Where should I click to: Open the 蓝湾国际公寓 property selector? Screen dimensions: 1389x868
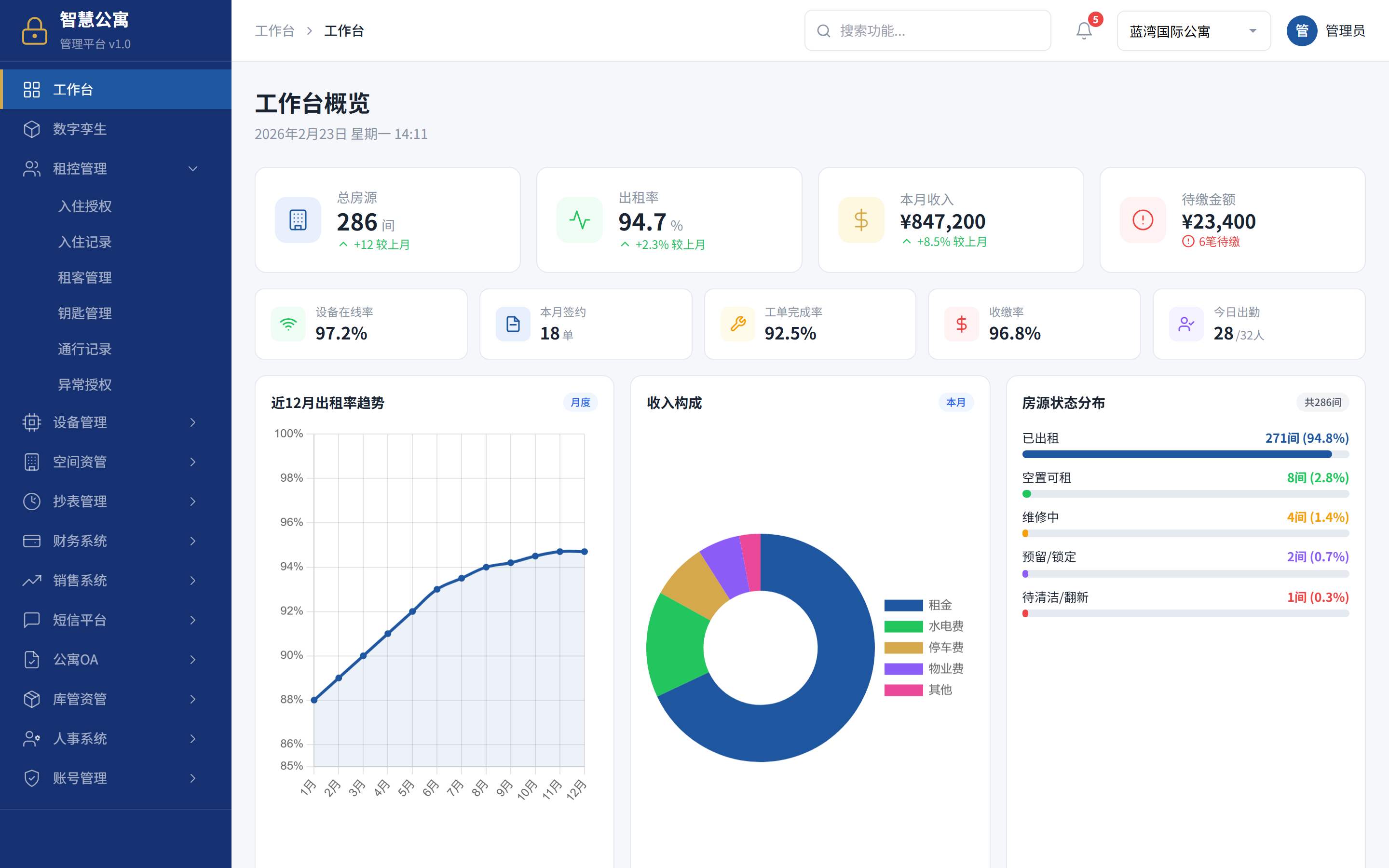[x=1193, y=30]
